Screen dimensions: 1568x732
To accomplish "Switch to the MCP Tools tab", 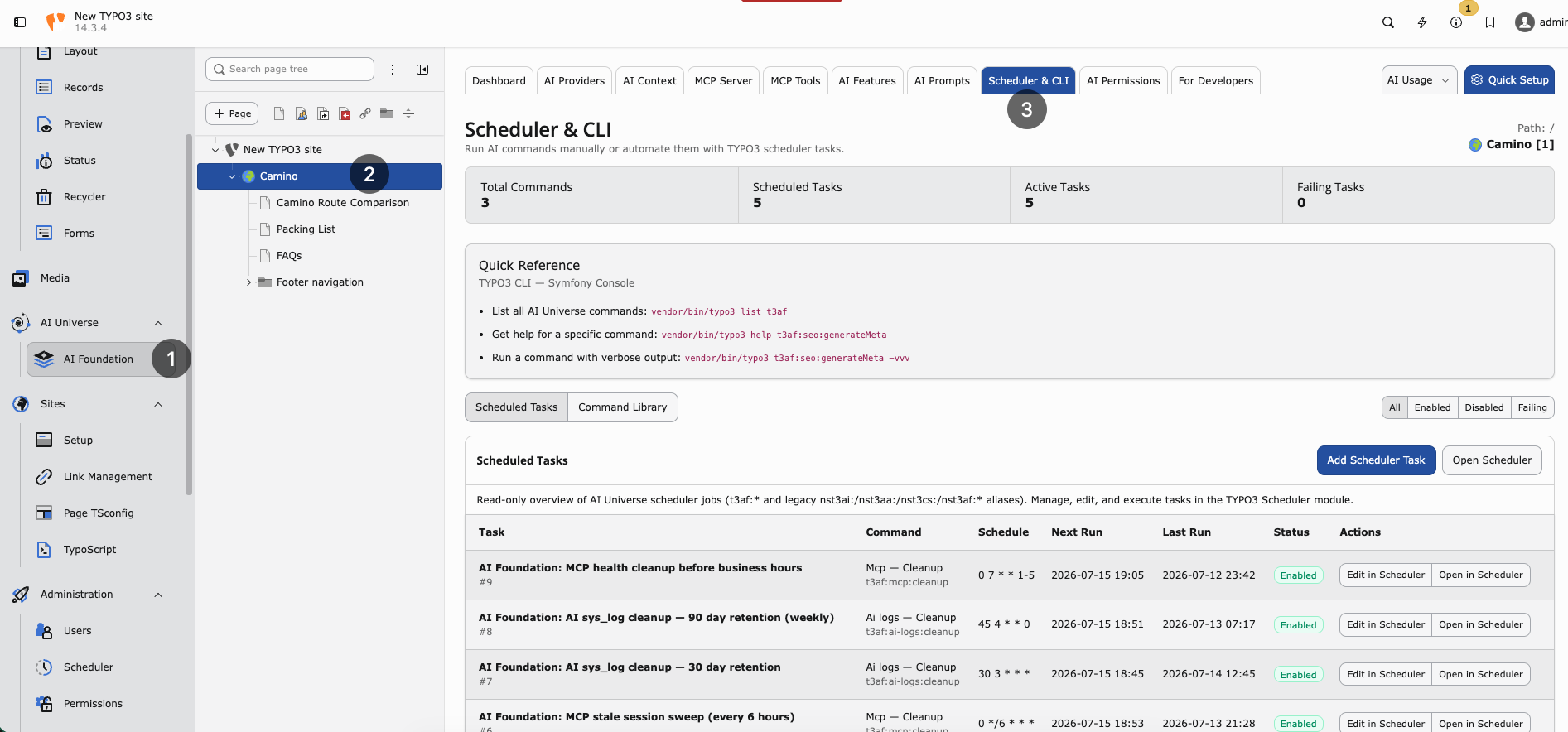I will 795,80.
